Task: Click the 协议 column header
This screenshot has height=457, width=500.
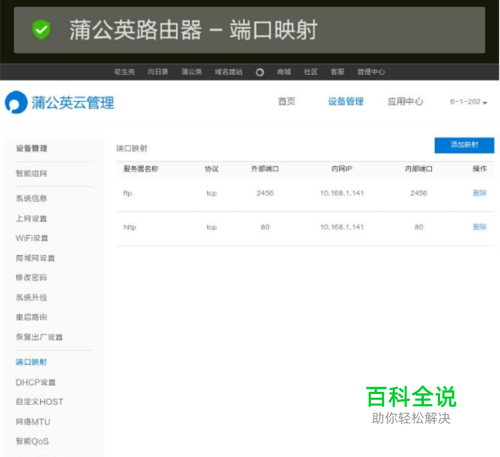Action: [x=212, y=169]
